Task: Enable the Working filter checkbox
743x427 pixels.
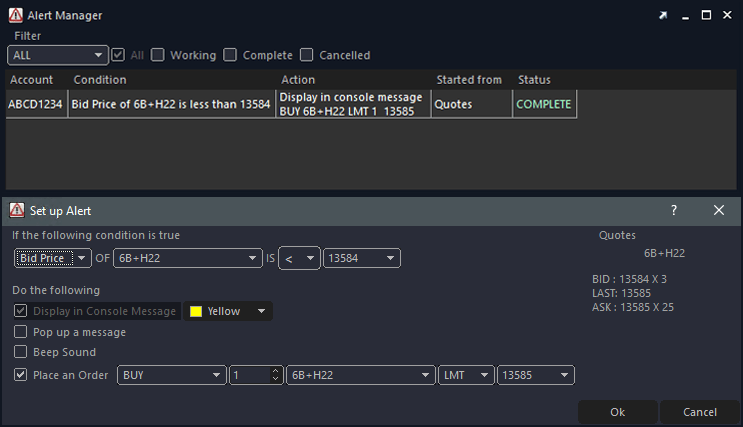Action: 158,55
